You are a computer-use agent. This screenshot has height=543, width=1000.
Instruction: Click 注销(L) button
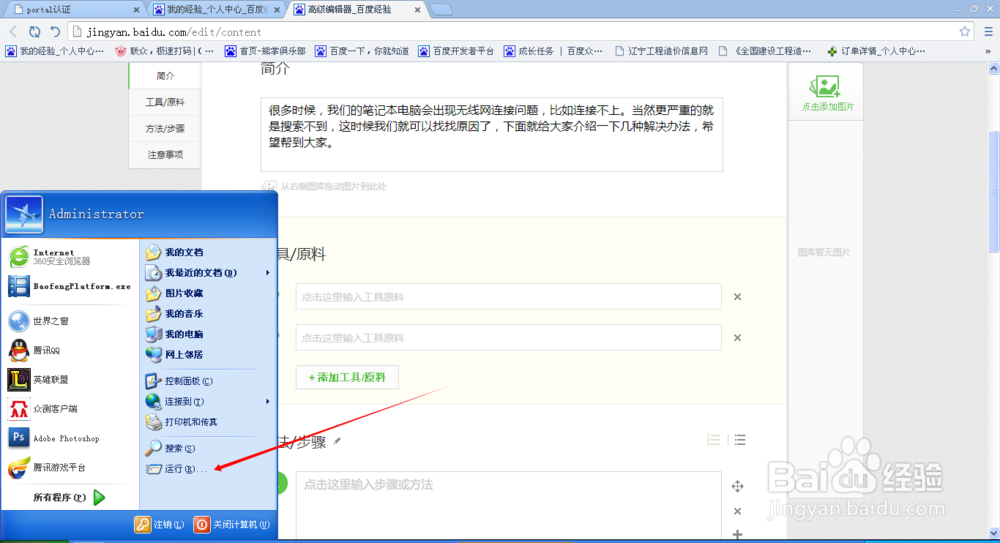[159, 524]
